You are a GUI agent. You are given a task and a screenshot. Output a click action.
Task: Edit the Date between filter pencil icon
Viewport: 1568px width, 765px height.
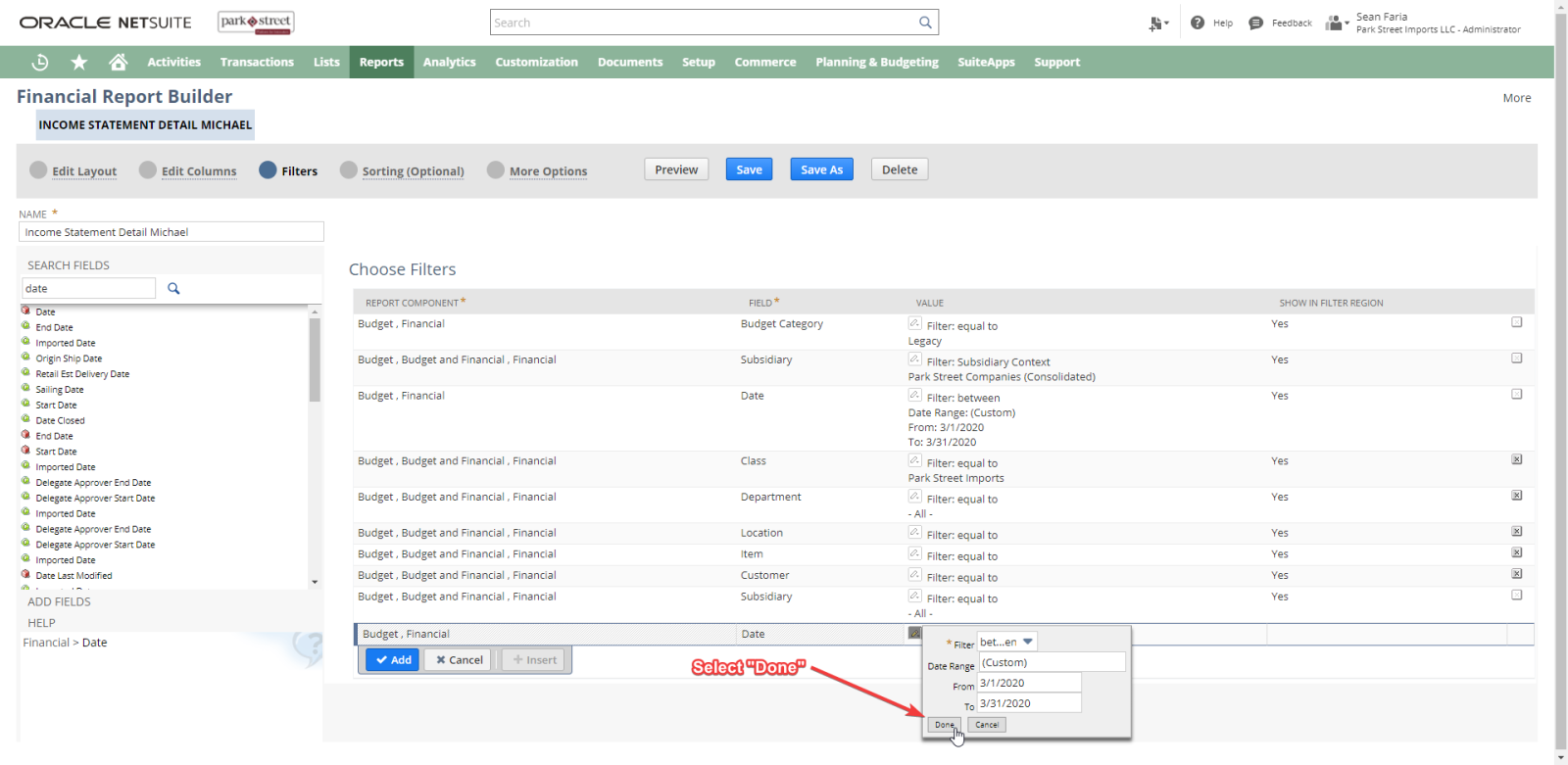[914, 395]
